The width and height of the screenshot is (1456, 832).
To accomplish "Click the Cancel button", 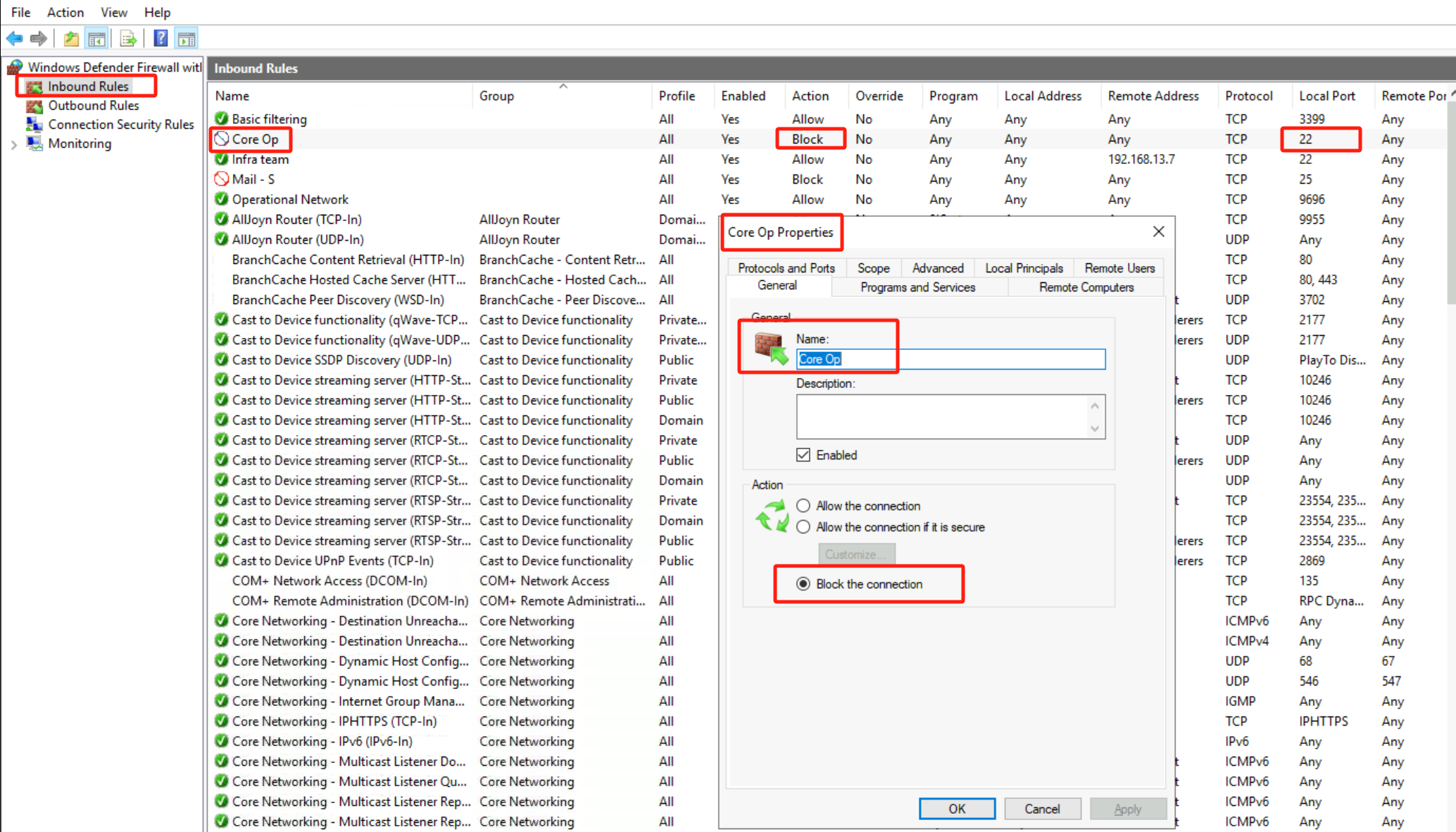I will (1041, 809).
